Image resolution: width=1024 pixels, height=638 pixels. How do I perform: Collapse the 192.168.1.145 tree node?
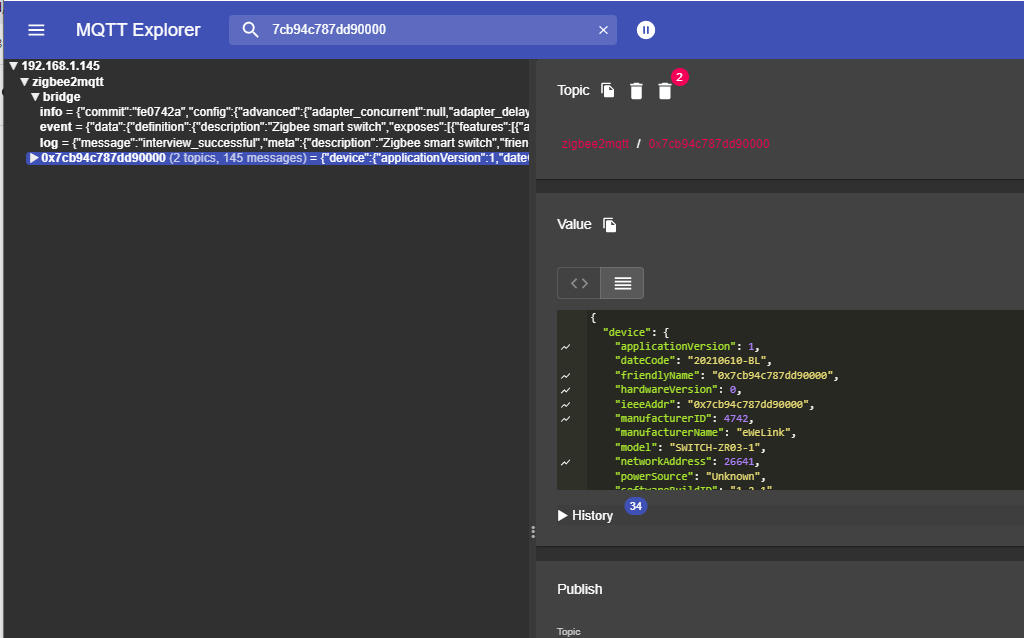coord(13,66)
